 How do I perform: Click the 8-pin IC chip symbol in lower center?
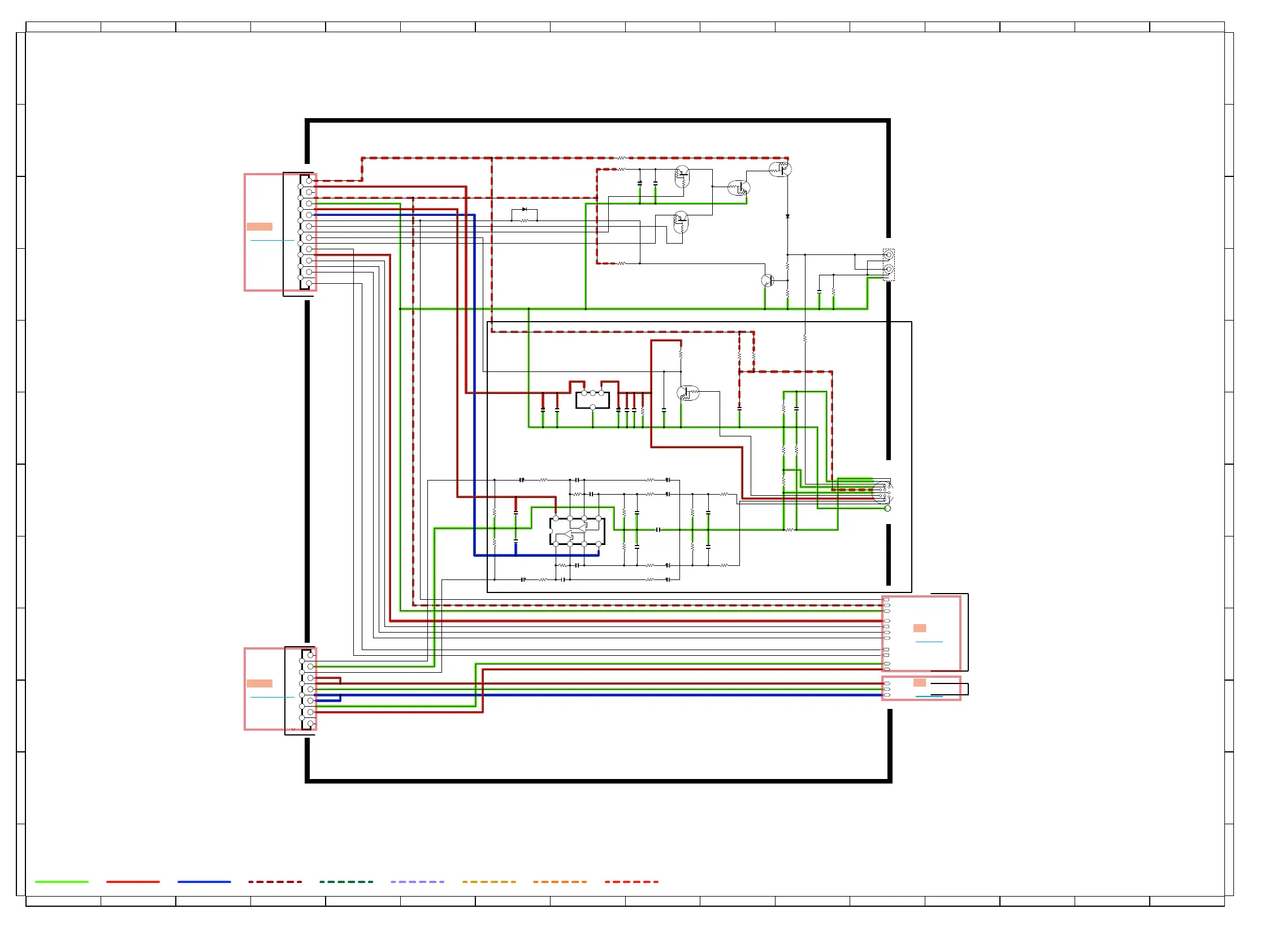(x=577, y=531)
